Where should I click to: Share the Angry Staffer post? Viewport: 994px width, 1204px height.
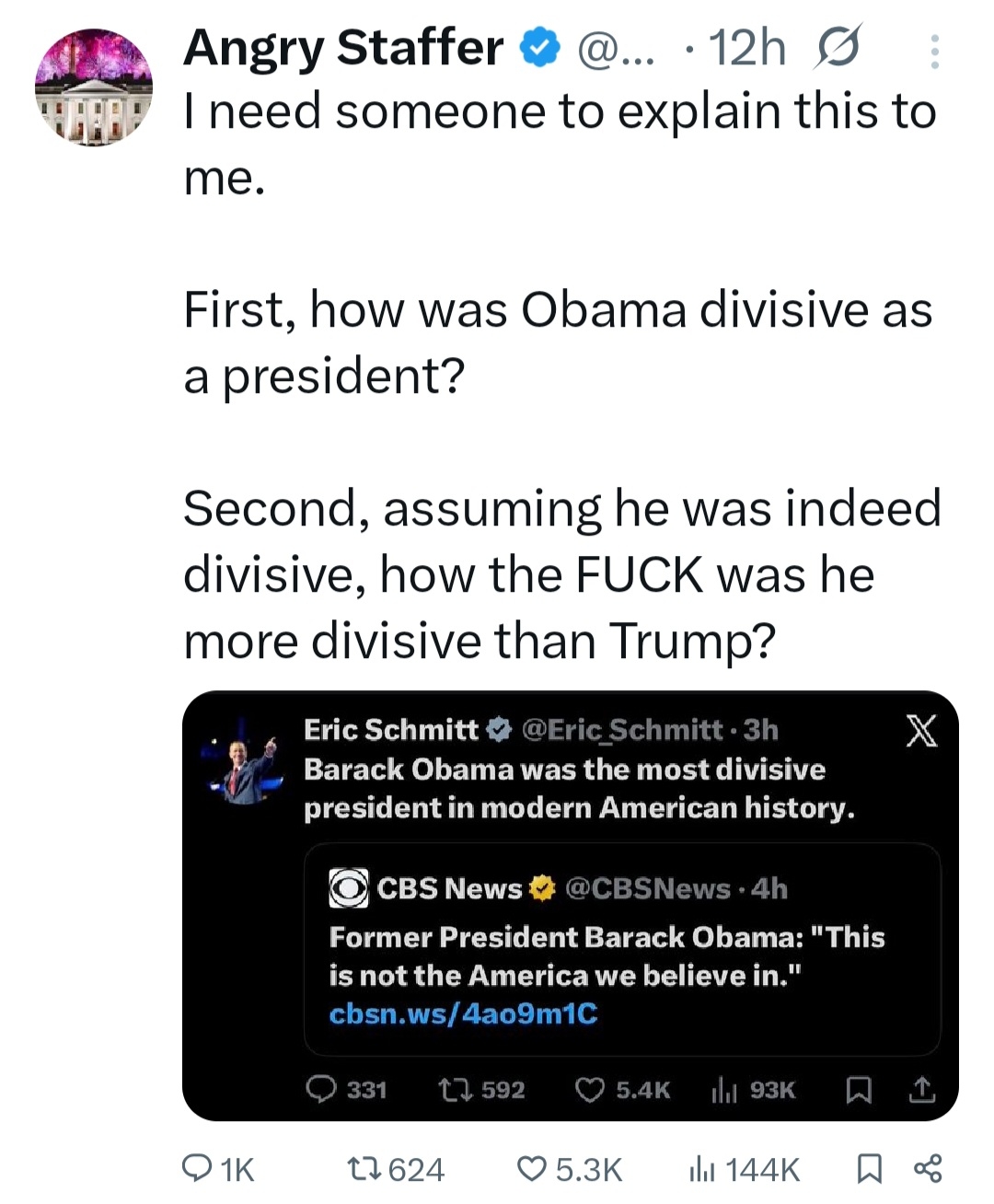(x=927, y=1169)
